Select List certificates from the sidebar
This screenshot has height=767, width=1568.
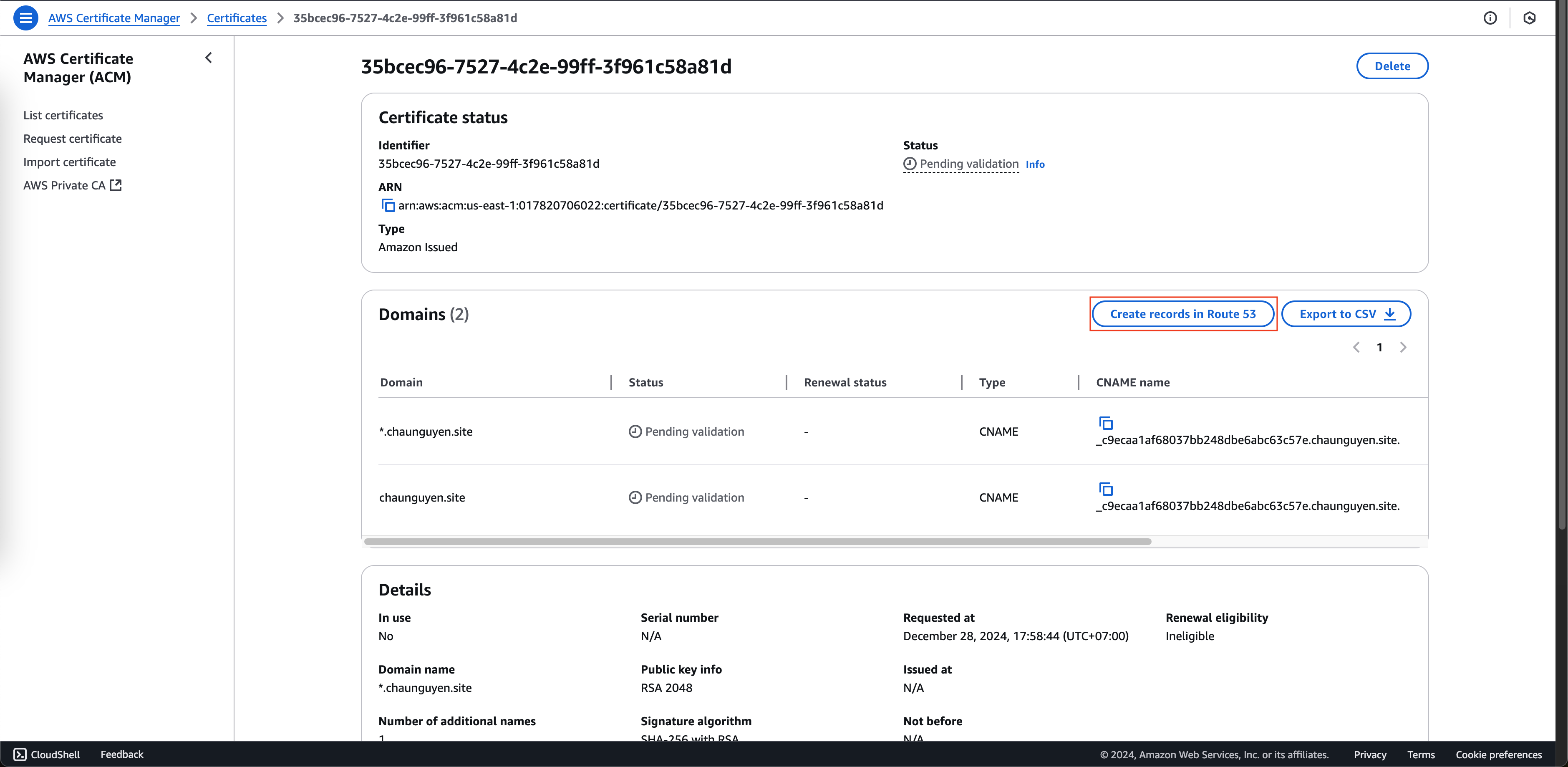[x=64, y=114]
